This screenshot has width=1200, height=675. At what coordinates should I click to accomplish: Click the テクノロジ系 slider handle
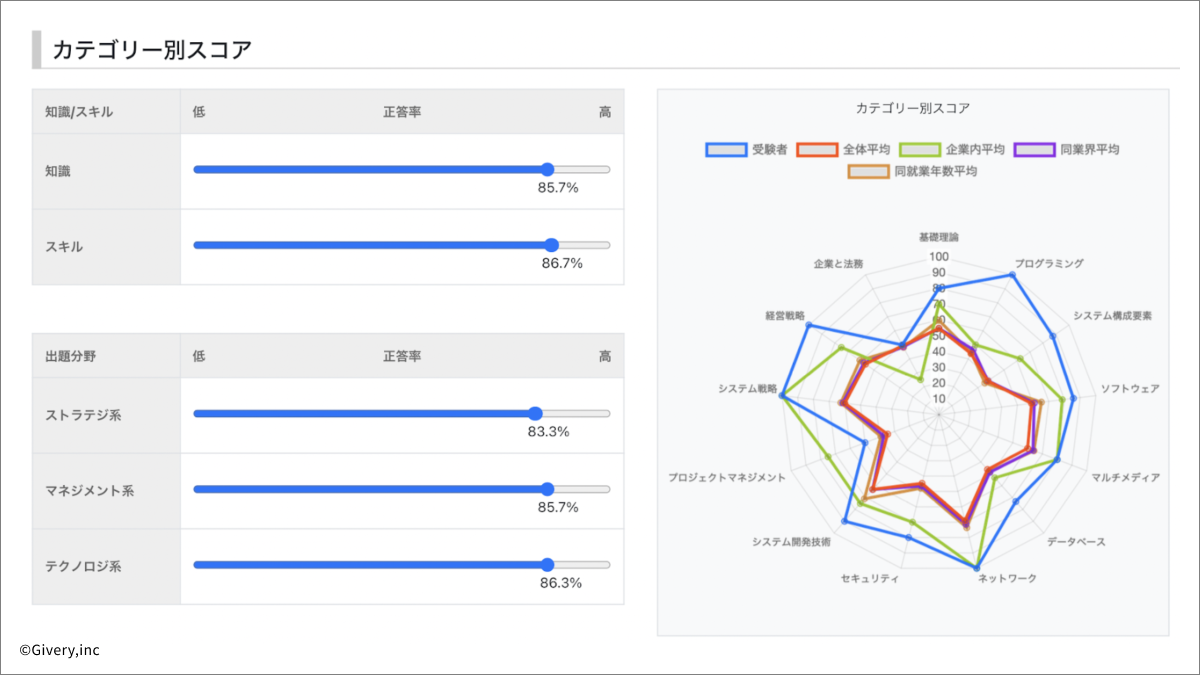(x=546, y=565)
